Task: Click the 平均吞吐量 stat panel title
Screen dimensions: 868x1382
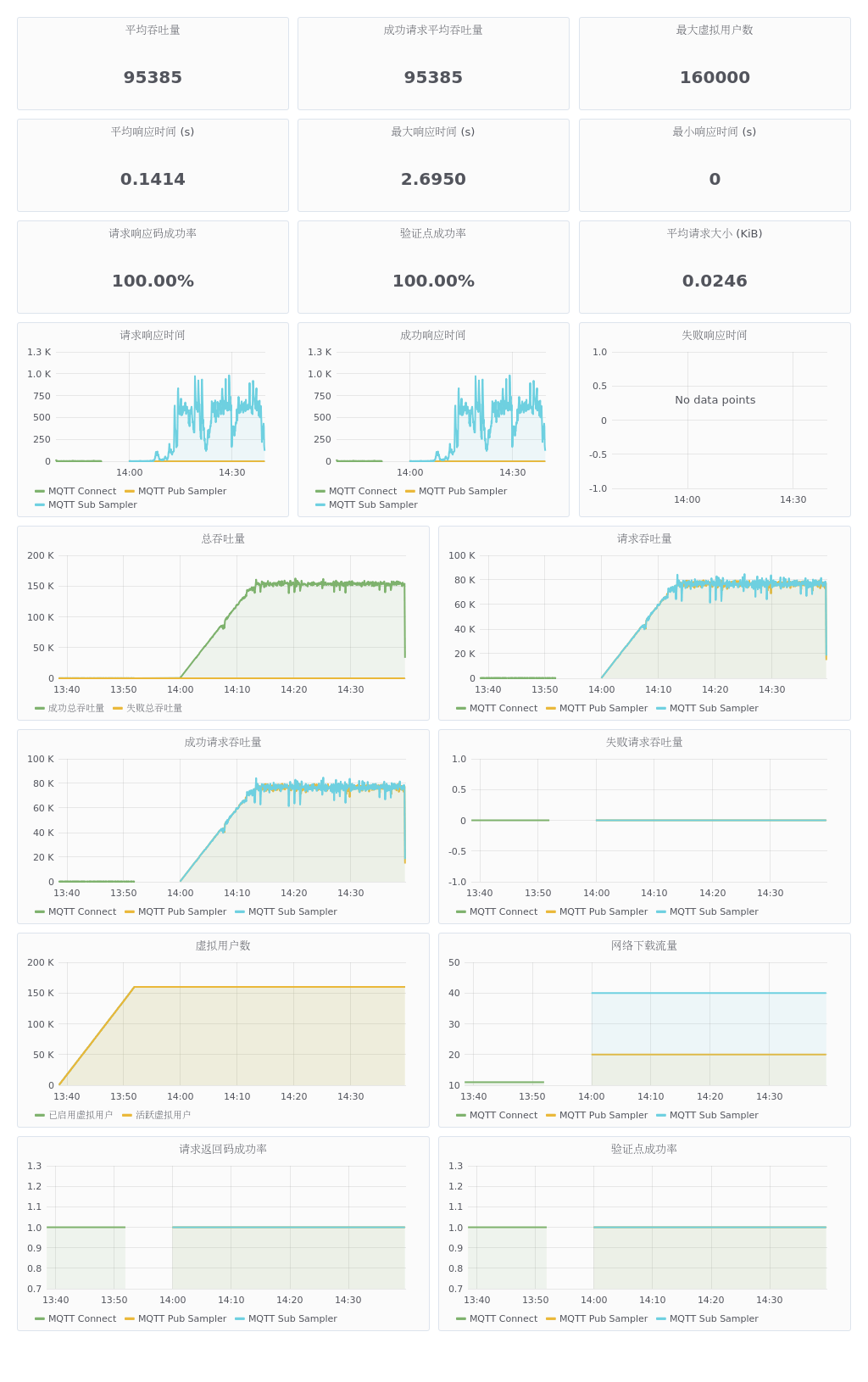Action: [153, 30]
